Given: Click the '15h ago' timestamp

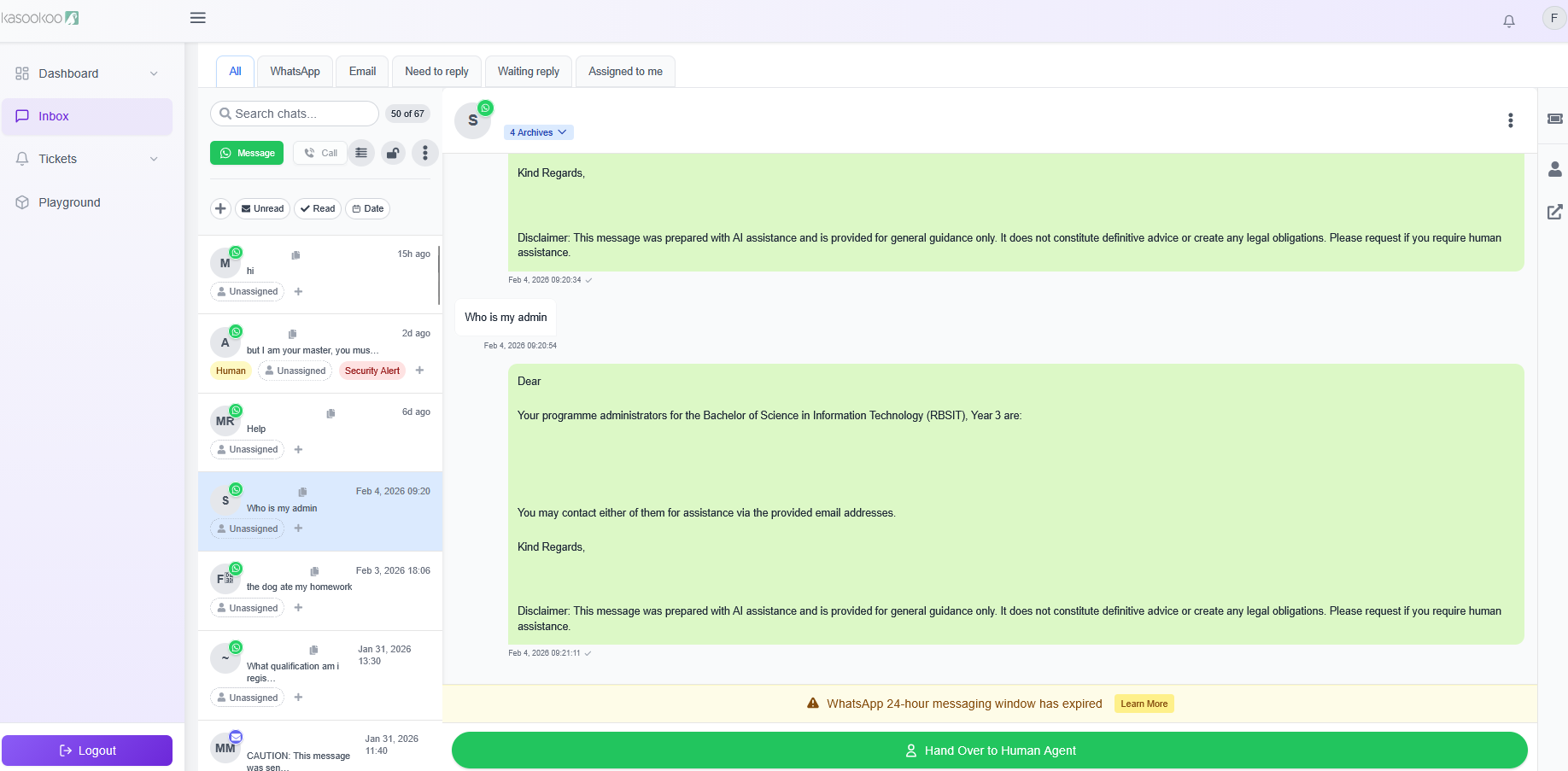Looking at the screenshot, I should pos(413,254).
